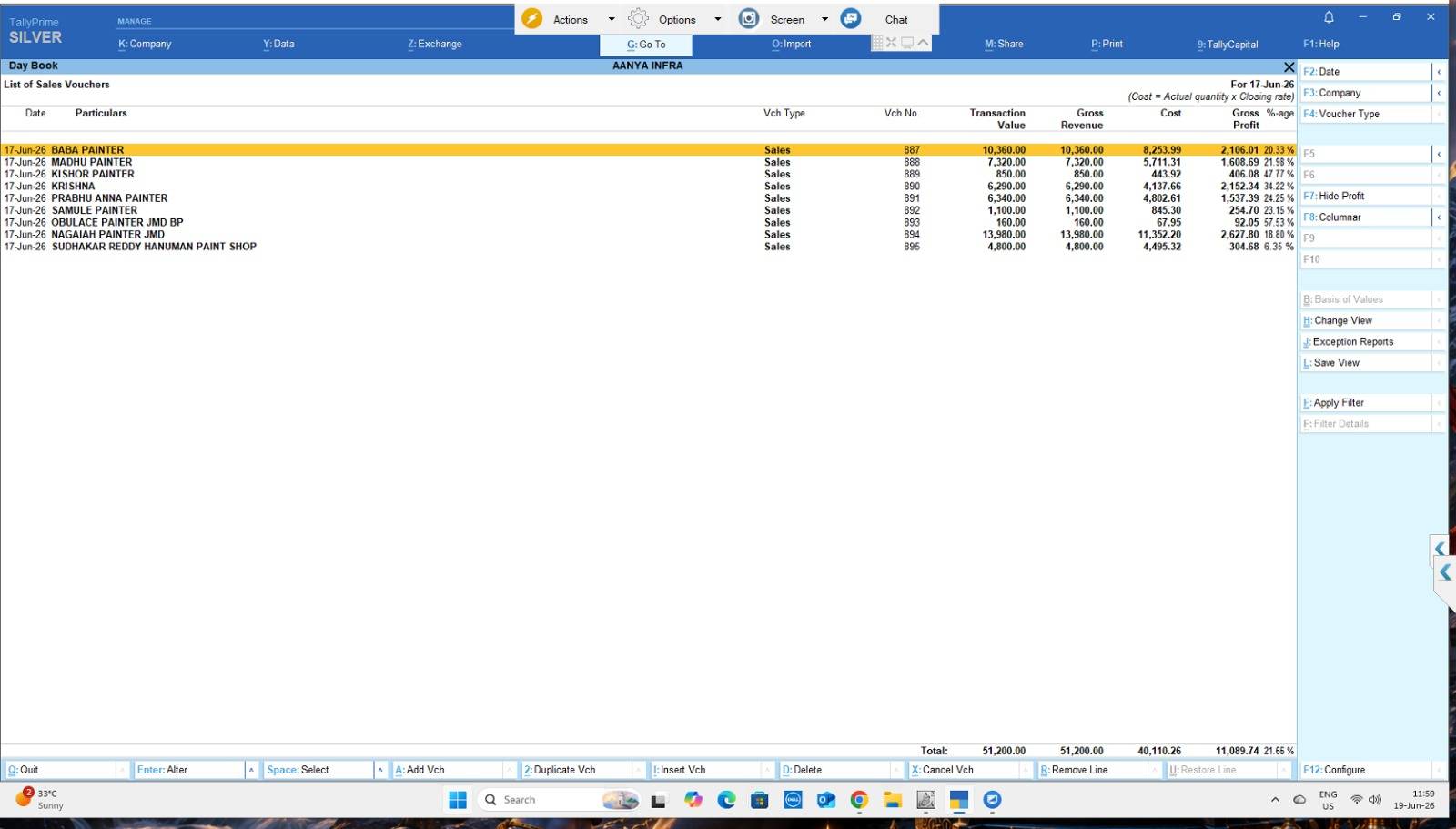Launch Copilot from the taskbar
The height and width of the screenshot is (829, 1456).
click(693, 800)
